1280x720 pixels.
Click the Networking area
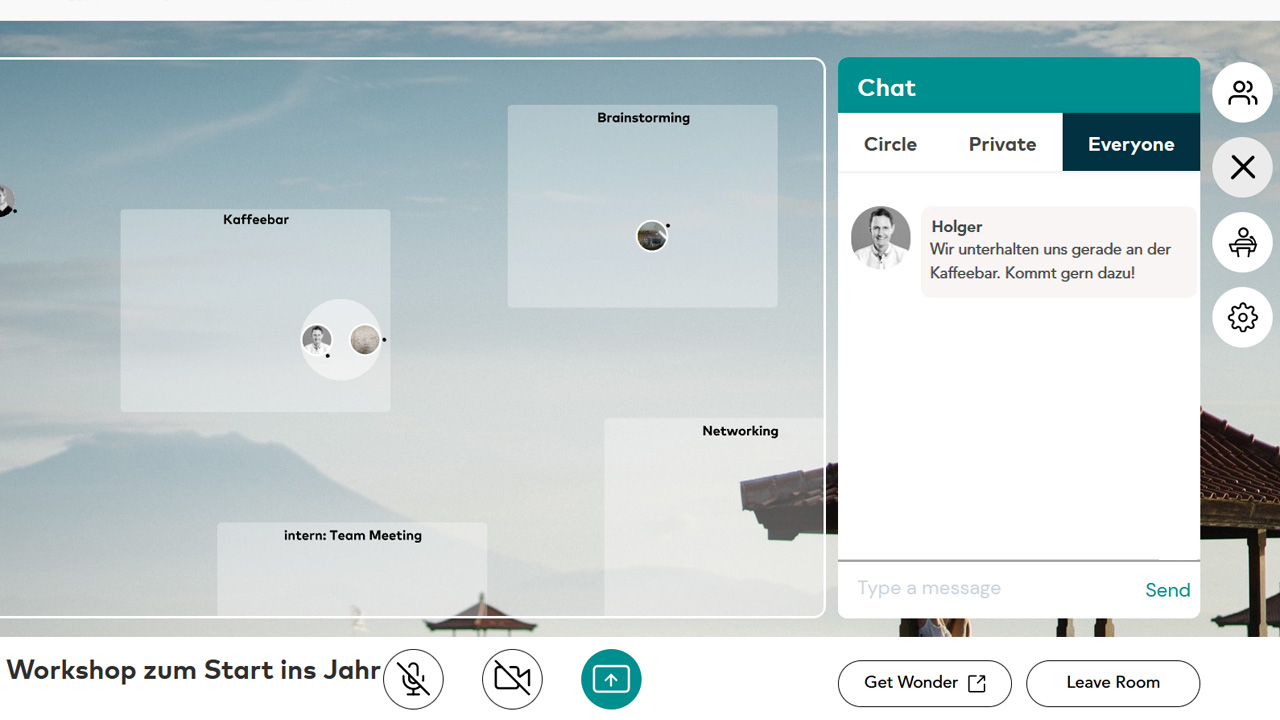tap(713, 520)
